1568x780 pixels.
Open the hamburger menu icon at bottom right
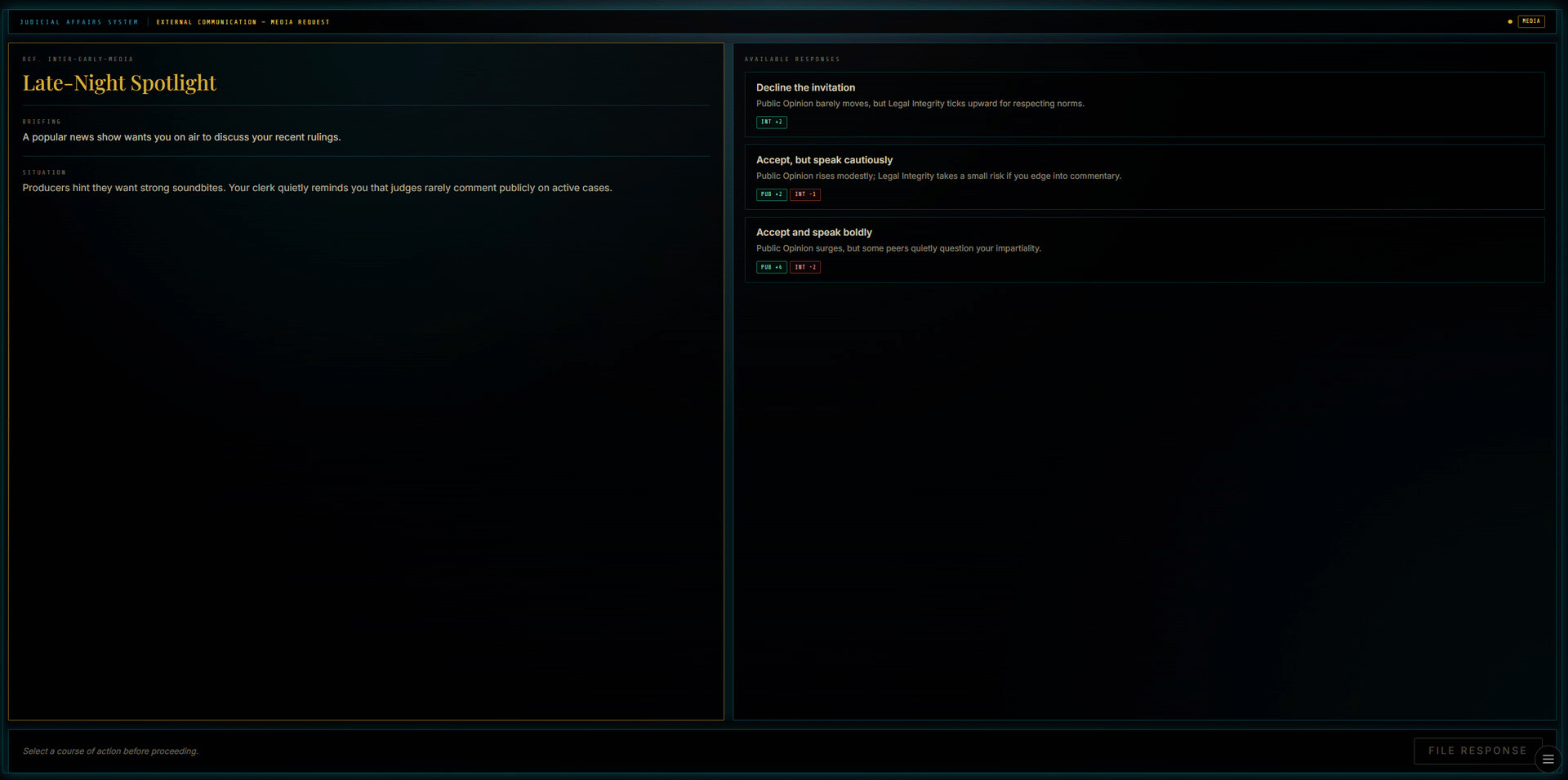click(1548, 760)
